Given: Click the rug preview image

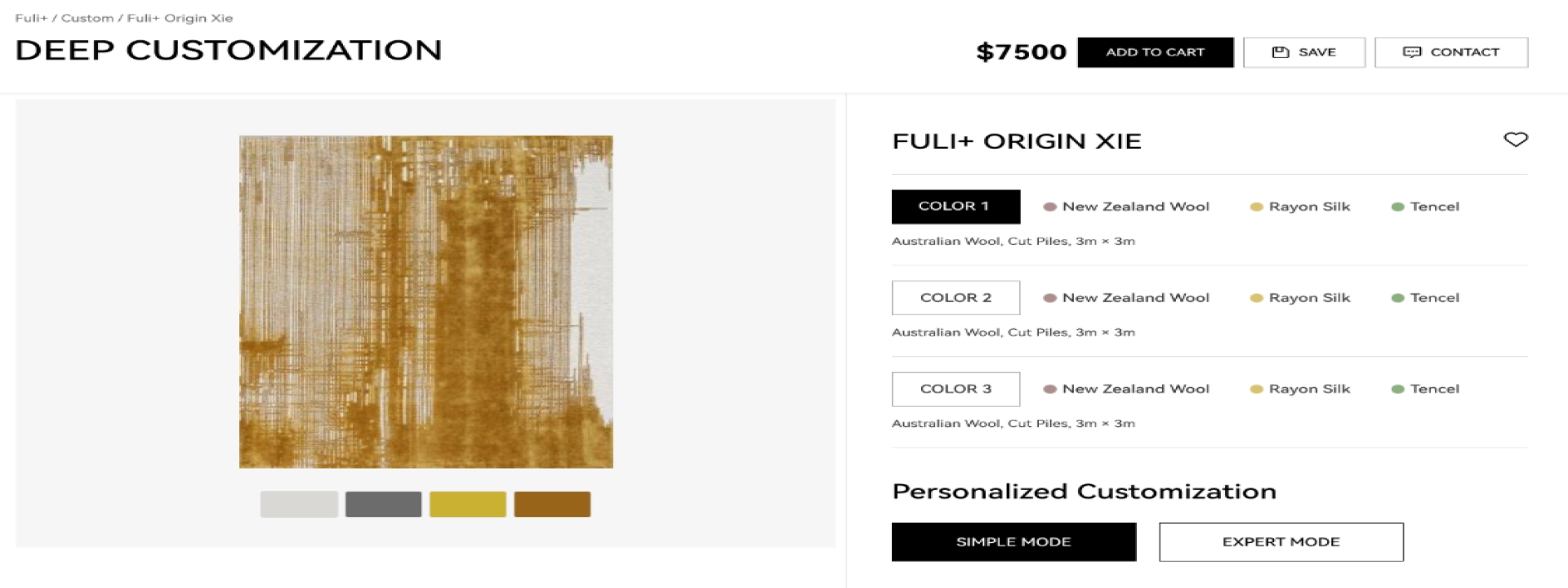Looking at the screenshot, I should [425, 301].
